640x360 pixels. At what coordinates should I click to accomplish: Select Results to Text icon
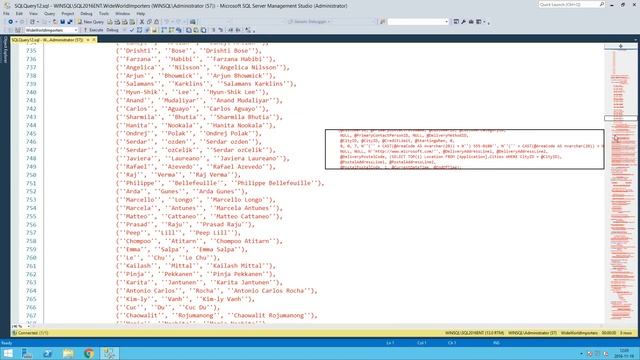point(188,30)
